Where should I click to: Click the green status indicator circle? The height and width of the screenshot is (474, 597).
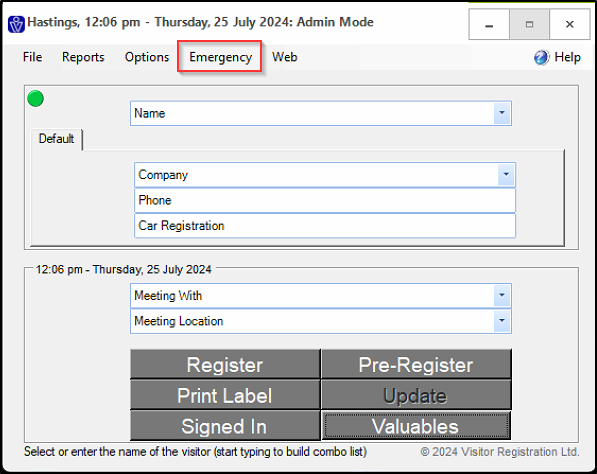pos(35,99)
